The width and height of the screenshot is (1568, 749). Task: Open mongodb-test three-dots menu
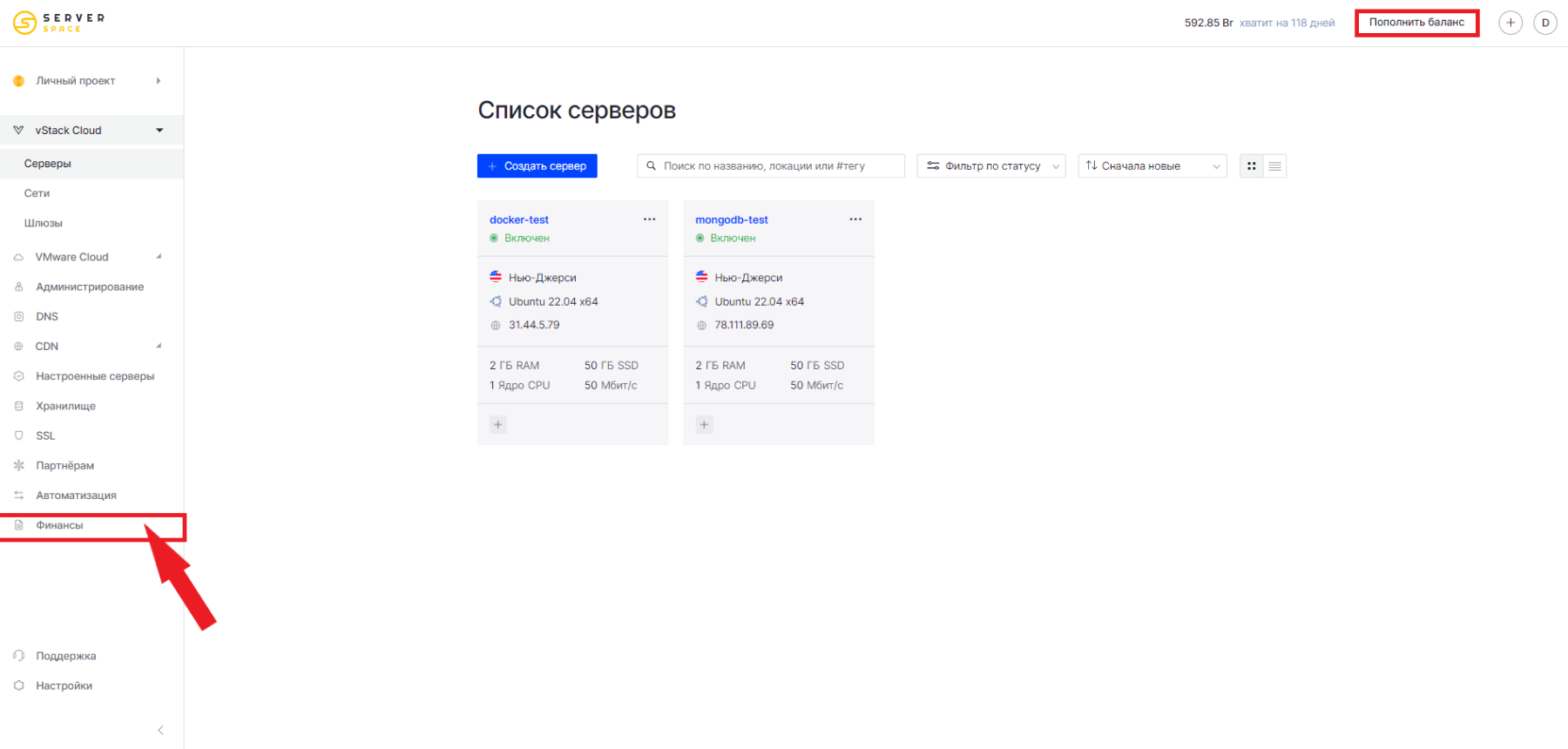[x=855, y=219]
